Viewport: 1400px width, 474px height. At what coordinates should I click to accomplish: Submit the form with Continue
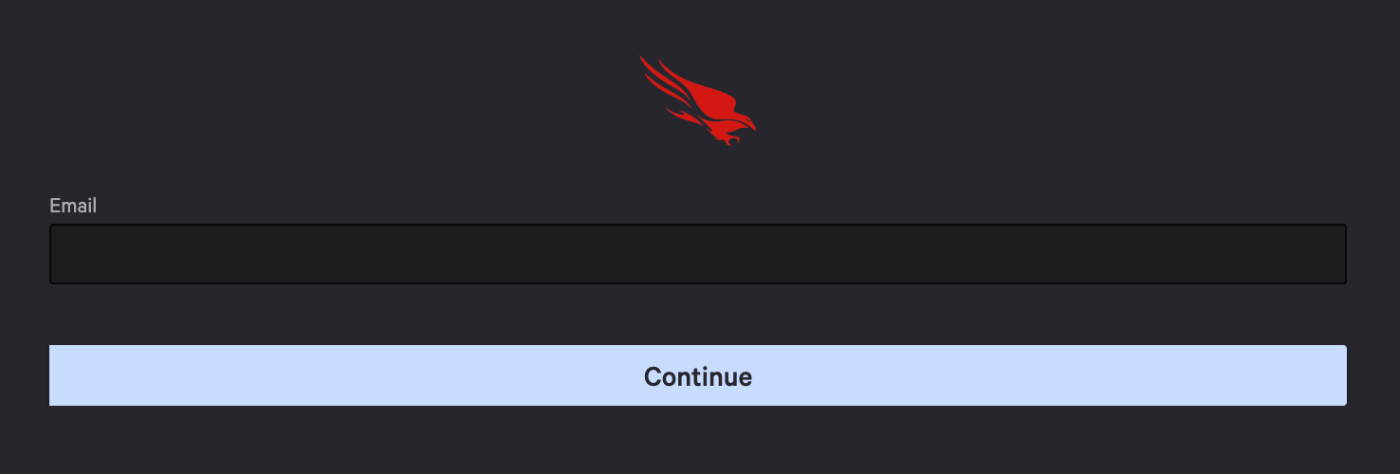coord(698,376)
